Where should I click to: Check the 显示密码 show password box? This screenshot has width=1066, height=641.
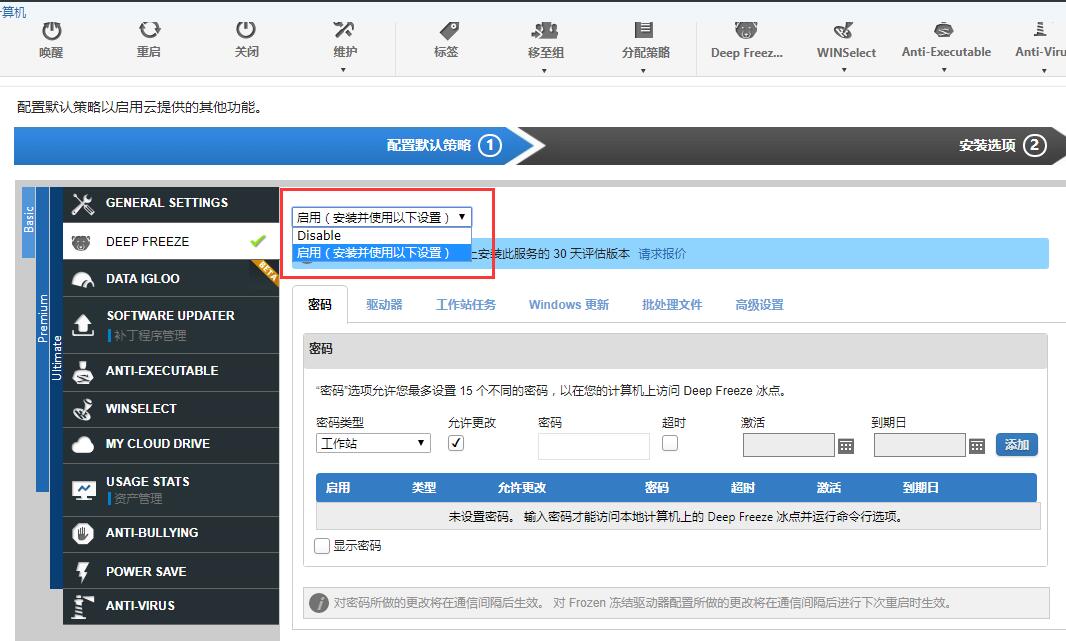coord(322,546)
